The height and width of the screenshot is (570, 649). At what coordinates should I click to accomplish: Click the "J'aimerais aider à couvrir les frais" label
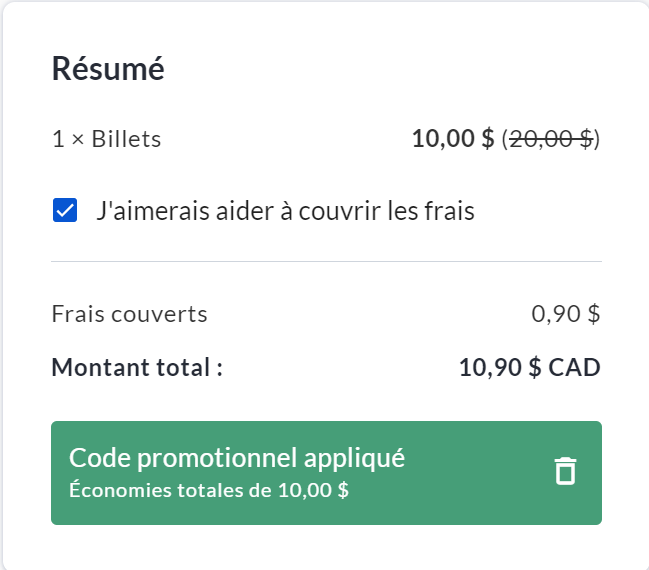click(285, 211)
